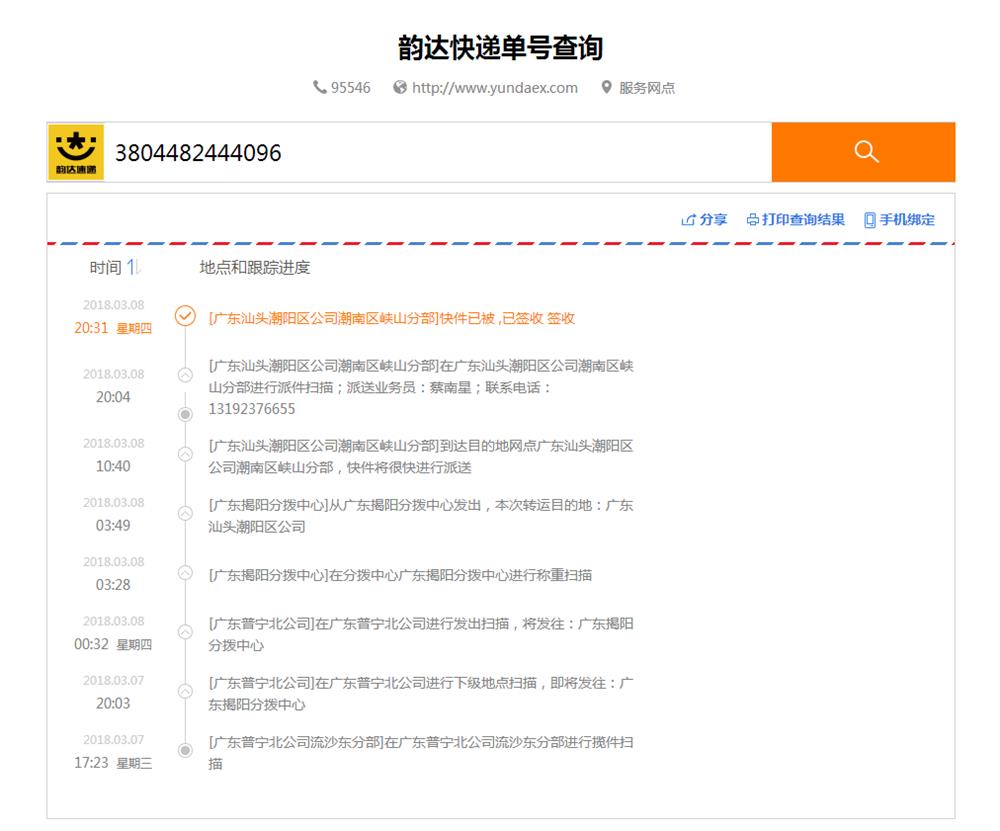This screenshot has height=831, width=1000.
Task: Click the mobile phone icon beside 手机绑定
Action: [869, 220]
